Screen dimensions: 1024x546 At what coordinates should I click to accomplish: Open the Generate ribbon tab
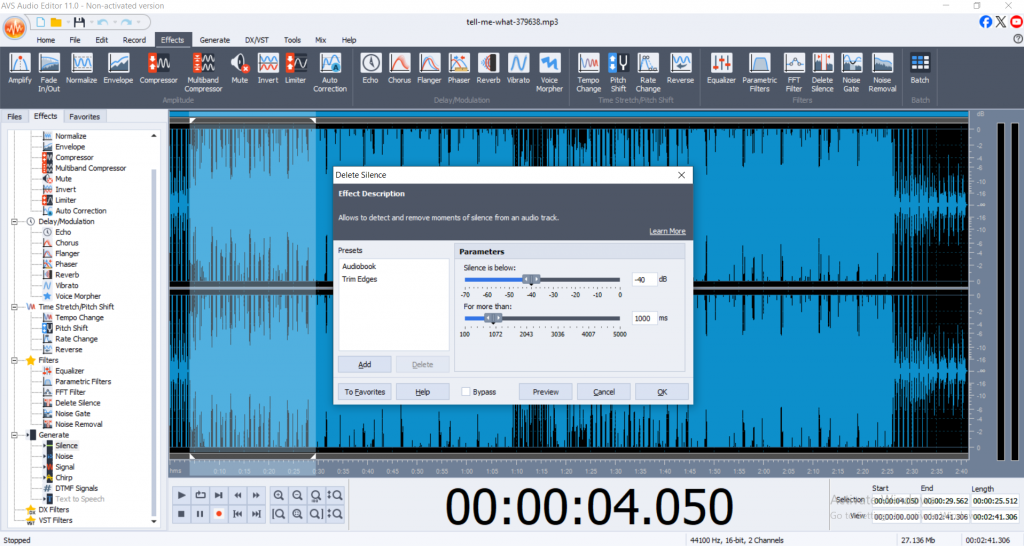[x=214, y=40]
